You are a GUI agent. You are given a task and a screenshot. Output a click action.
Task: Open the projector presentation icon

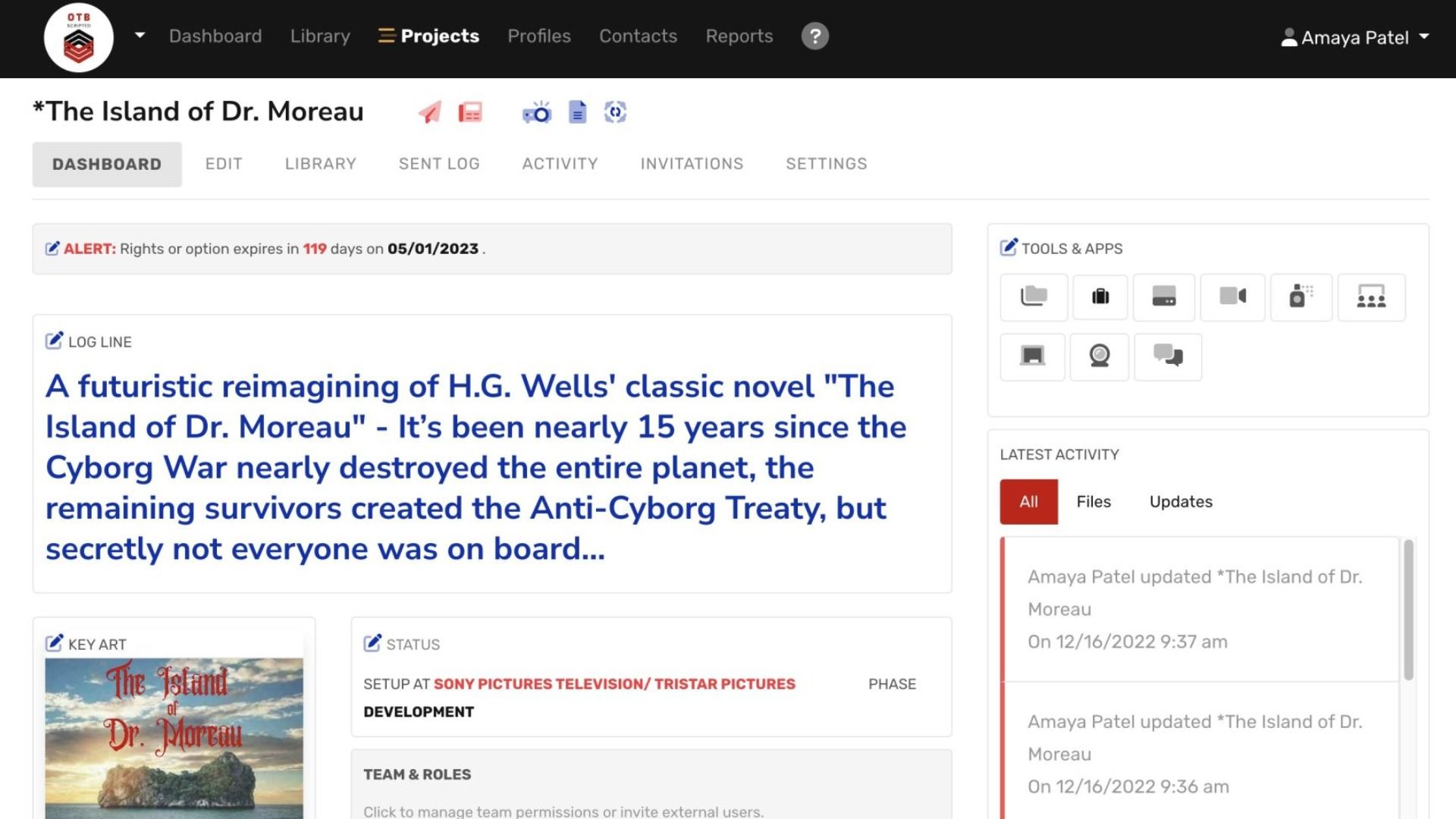[537, 113]
